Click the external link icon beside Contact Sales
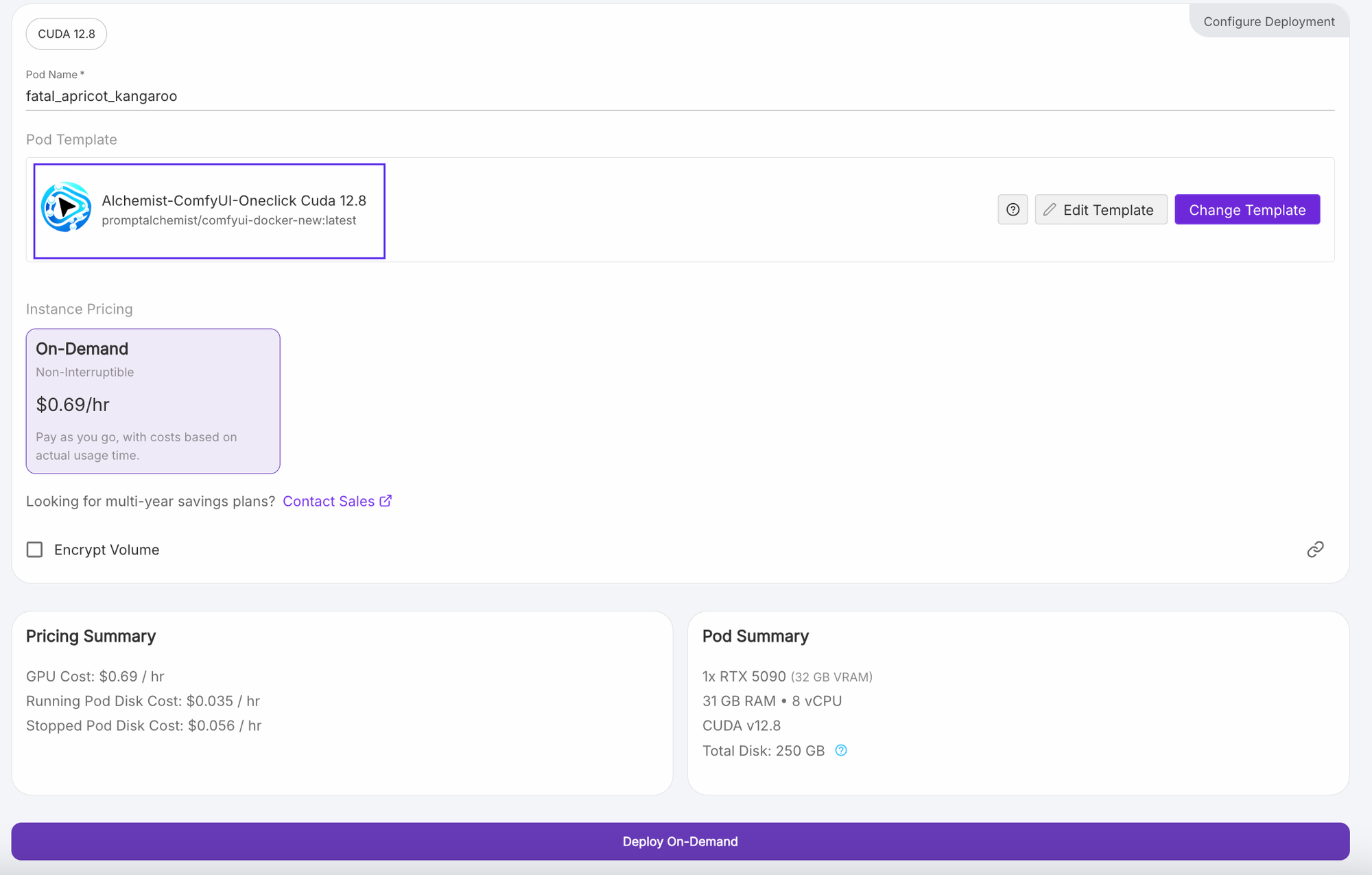The image size is (1372, 875). click(x=386, y=501)
